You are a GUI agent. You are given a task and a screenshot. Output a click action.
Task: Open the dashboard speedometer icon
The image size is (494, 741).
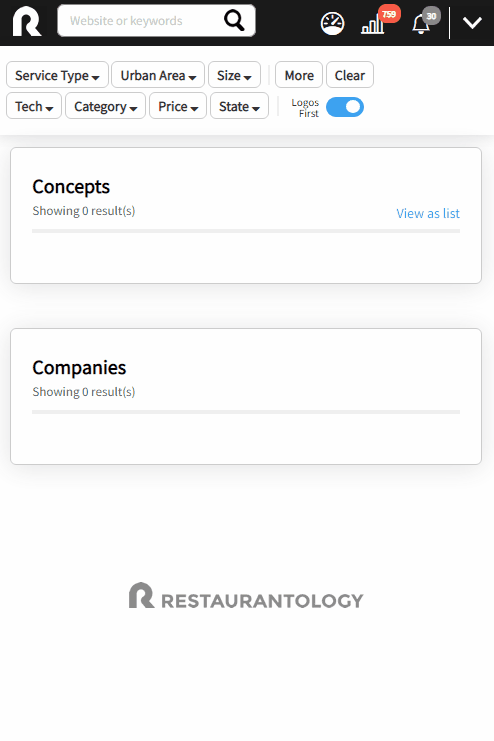pyautogui.click(x=332, y=24)
